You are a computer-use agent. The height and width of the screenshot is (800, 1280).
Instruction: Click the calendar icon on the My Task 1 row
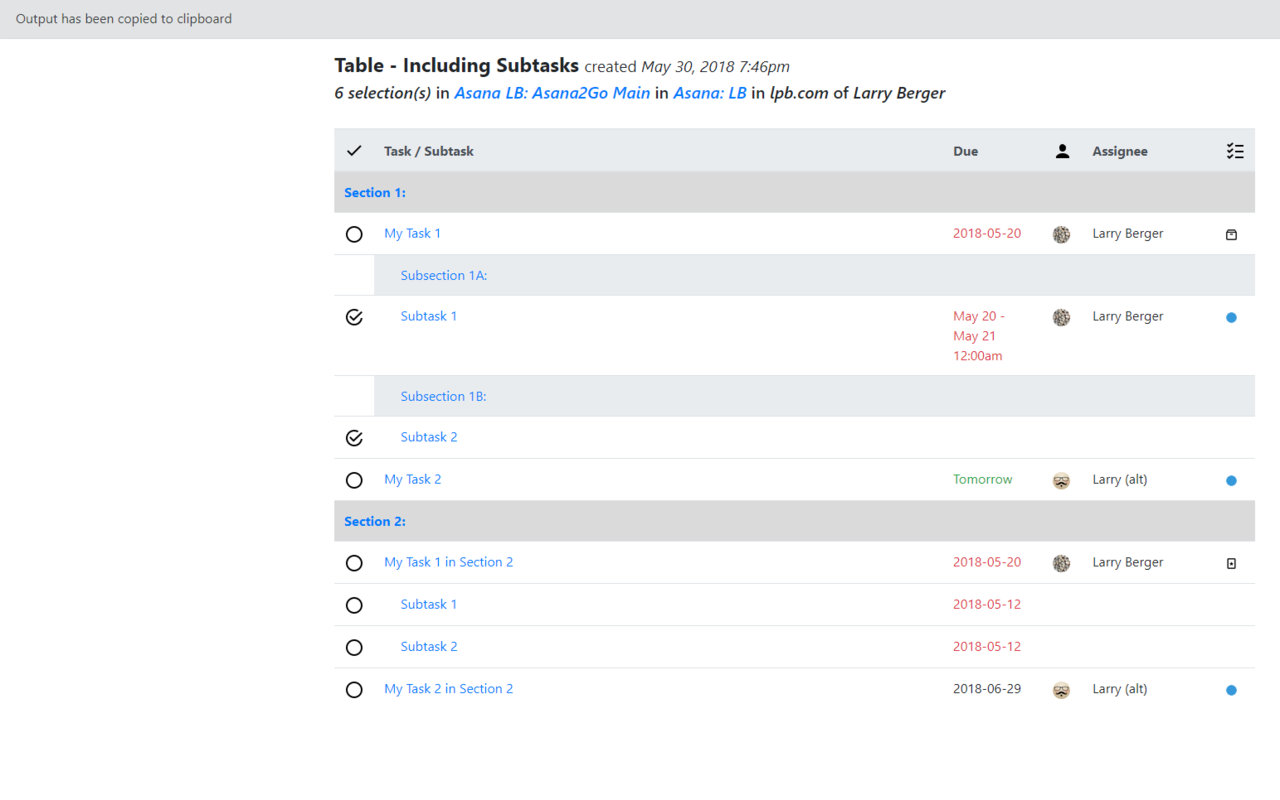pyautogui.click(x=1231, y=233)
